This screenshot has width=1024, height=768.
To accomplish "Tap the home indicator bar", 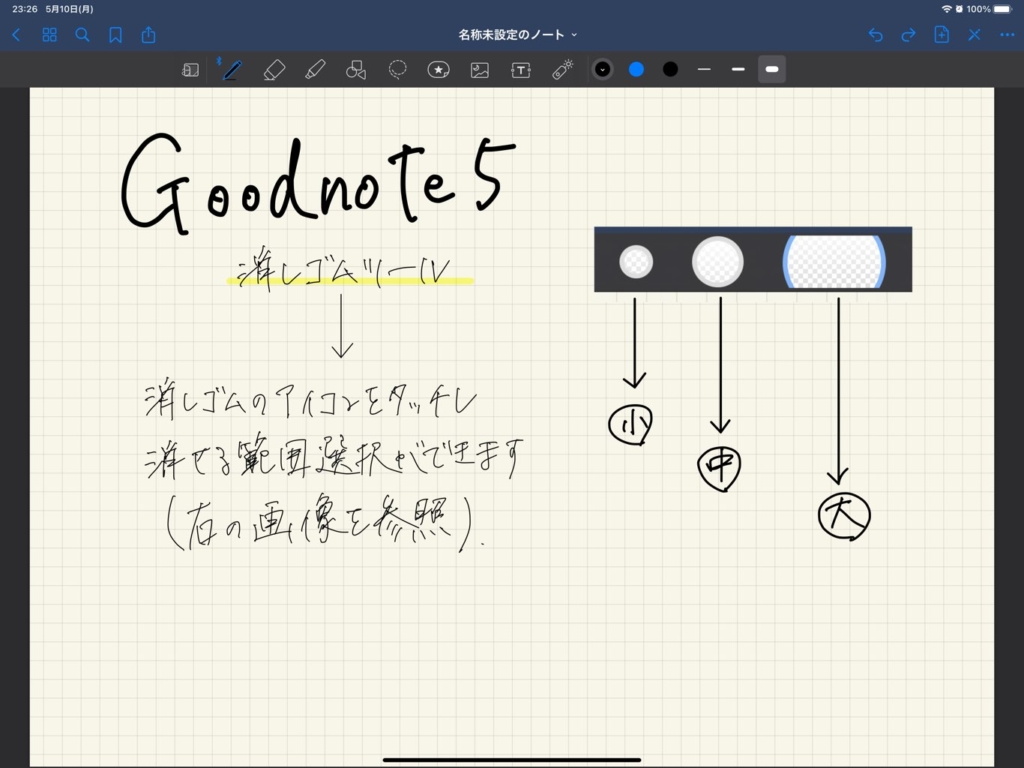I will pyautogui.click(x=511, y=760).
